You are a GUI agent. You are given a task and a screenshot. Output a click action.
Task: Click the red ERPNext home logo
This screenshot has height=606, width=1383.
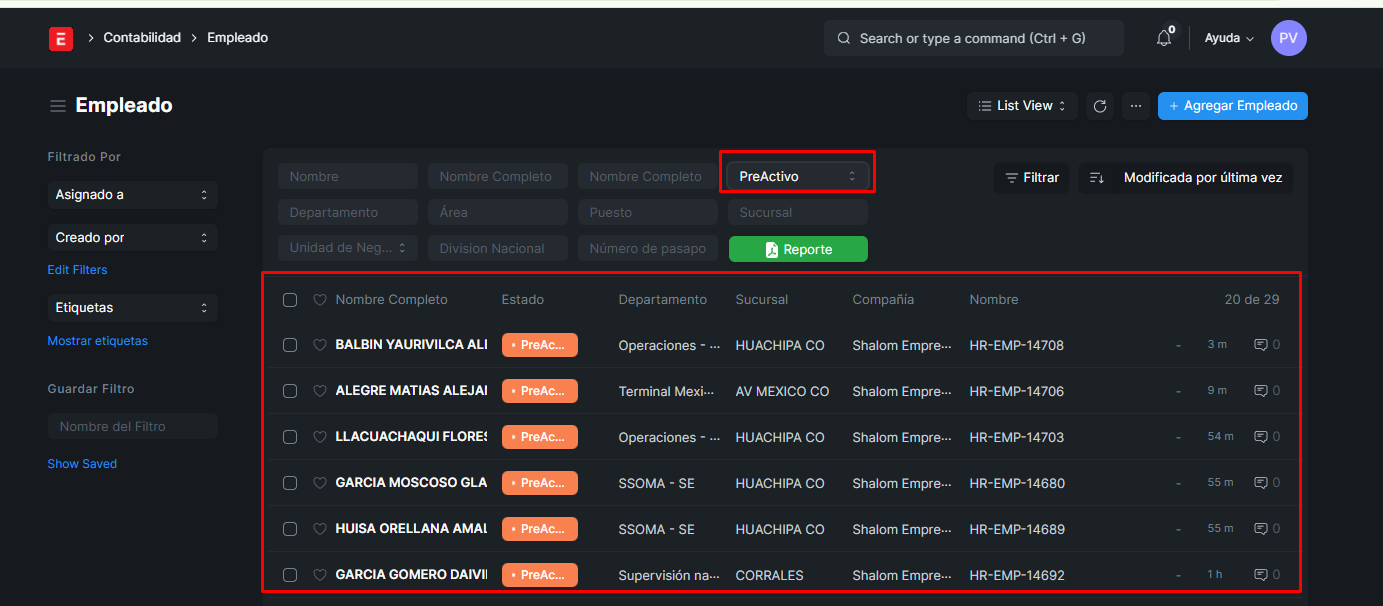click(61, 38)
